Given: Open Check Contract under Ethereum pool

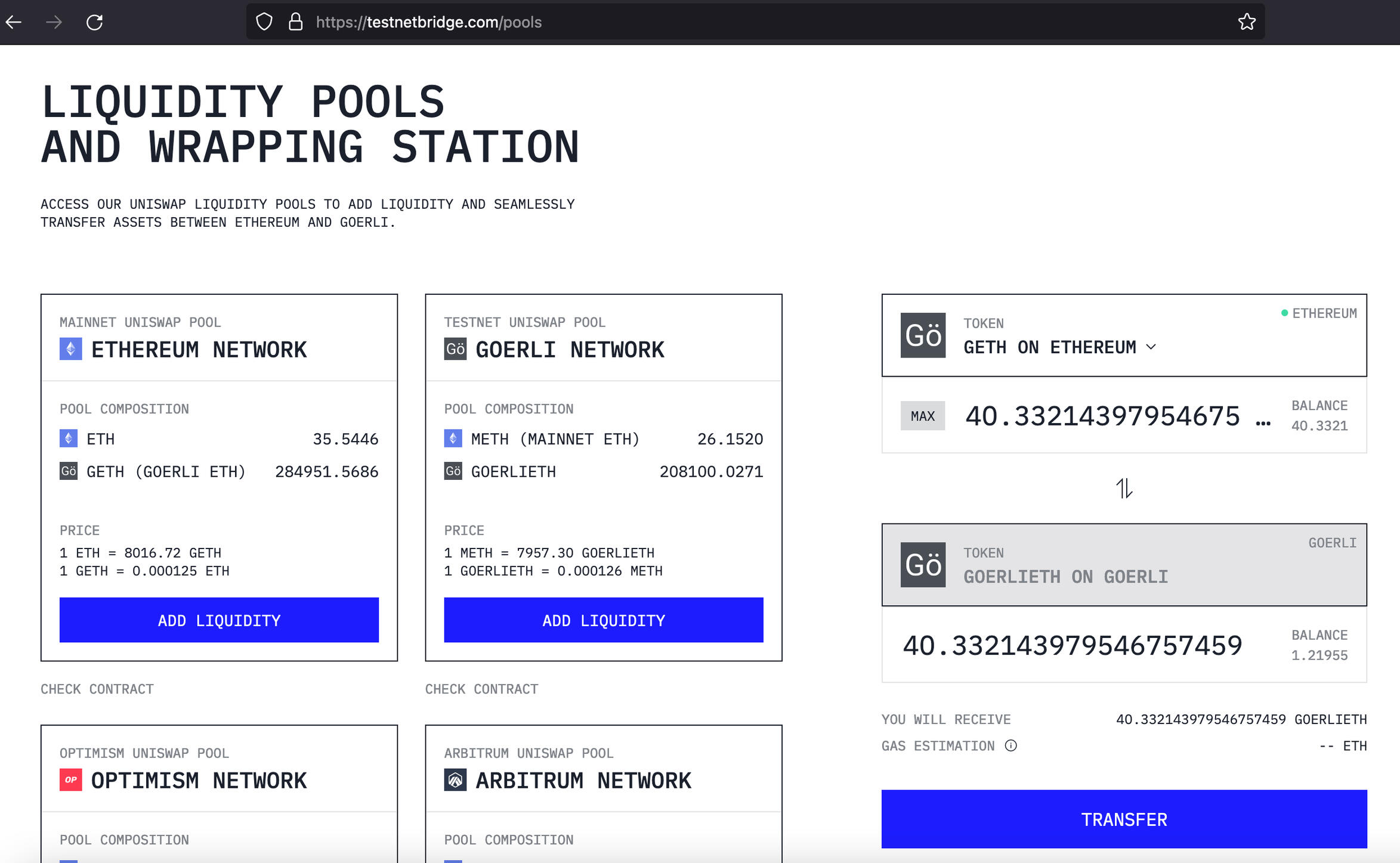Looking at the screenshot, I should pyautogui.click(x=97, y=689).
